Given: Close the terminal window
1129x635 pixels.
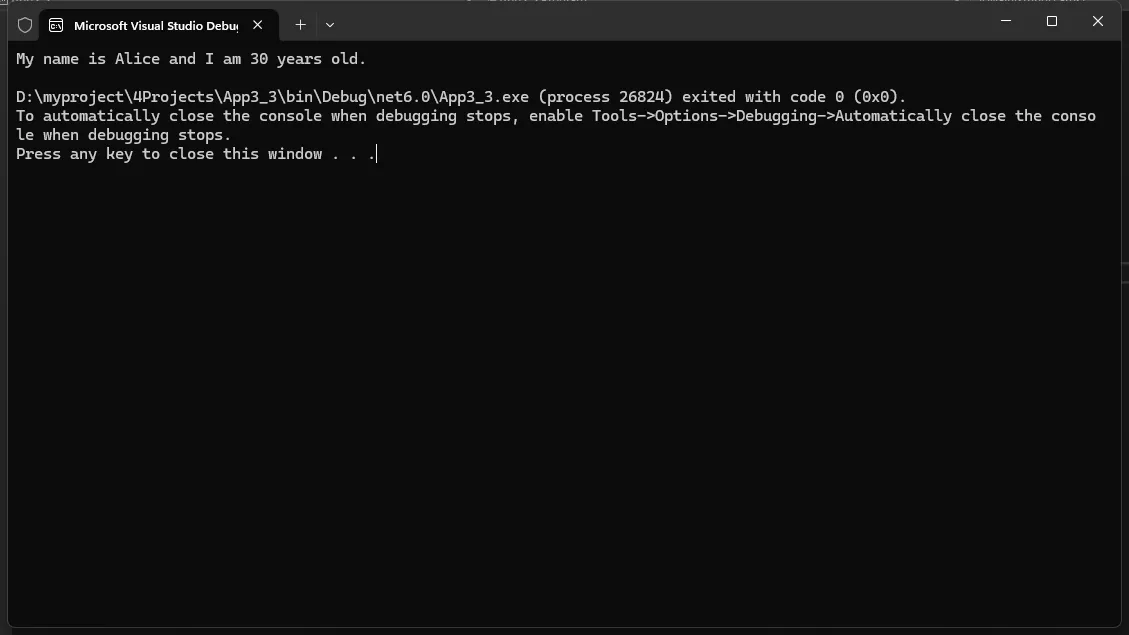Looking at the screenshot, I should [x=1097, y=22].
